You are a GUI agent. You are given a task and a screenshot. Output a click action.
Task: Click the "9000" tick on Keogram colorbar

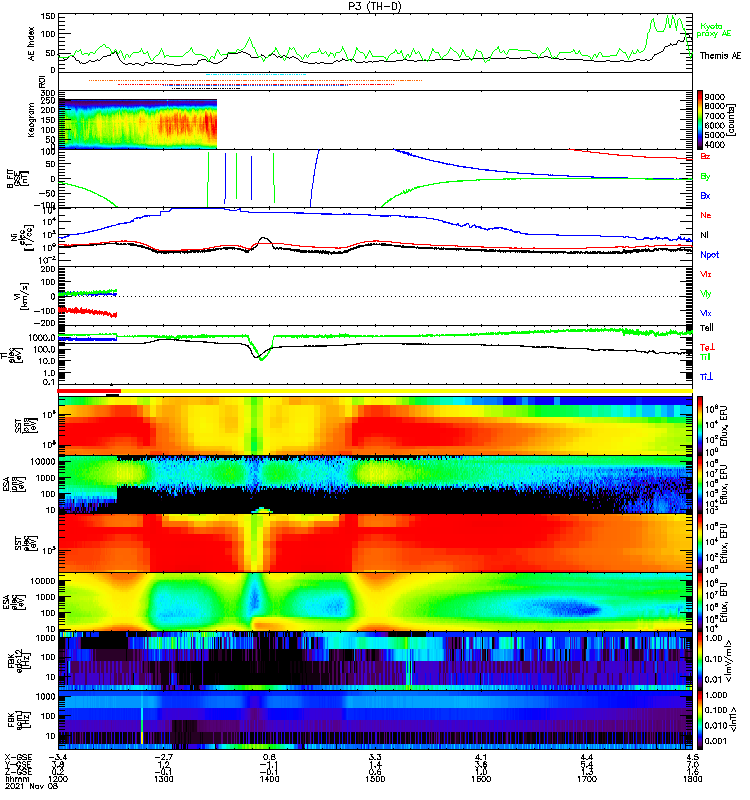714,97
